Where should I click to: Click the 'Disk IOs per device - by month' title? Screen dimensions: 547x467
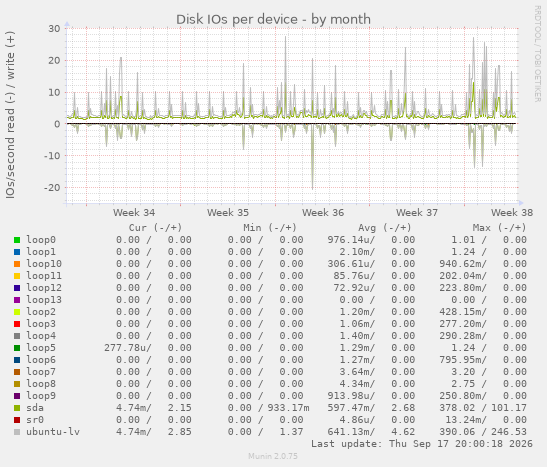(x=273, y=19)
